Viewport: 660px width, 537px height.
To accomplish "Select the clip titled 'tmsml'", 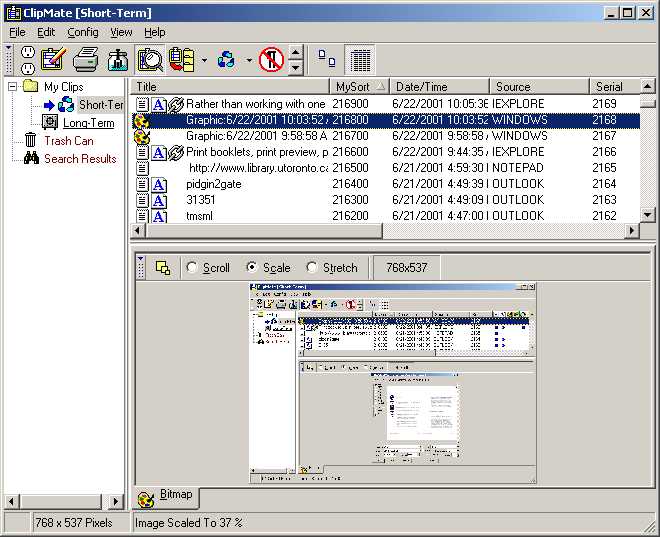I will coord(199,216).
